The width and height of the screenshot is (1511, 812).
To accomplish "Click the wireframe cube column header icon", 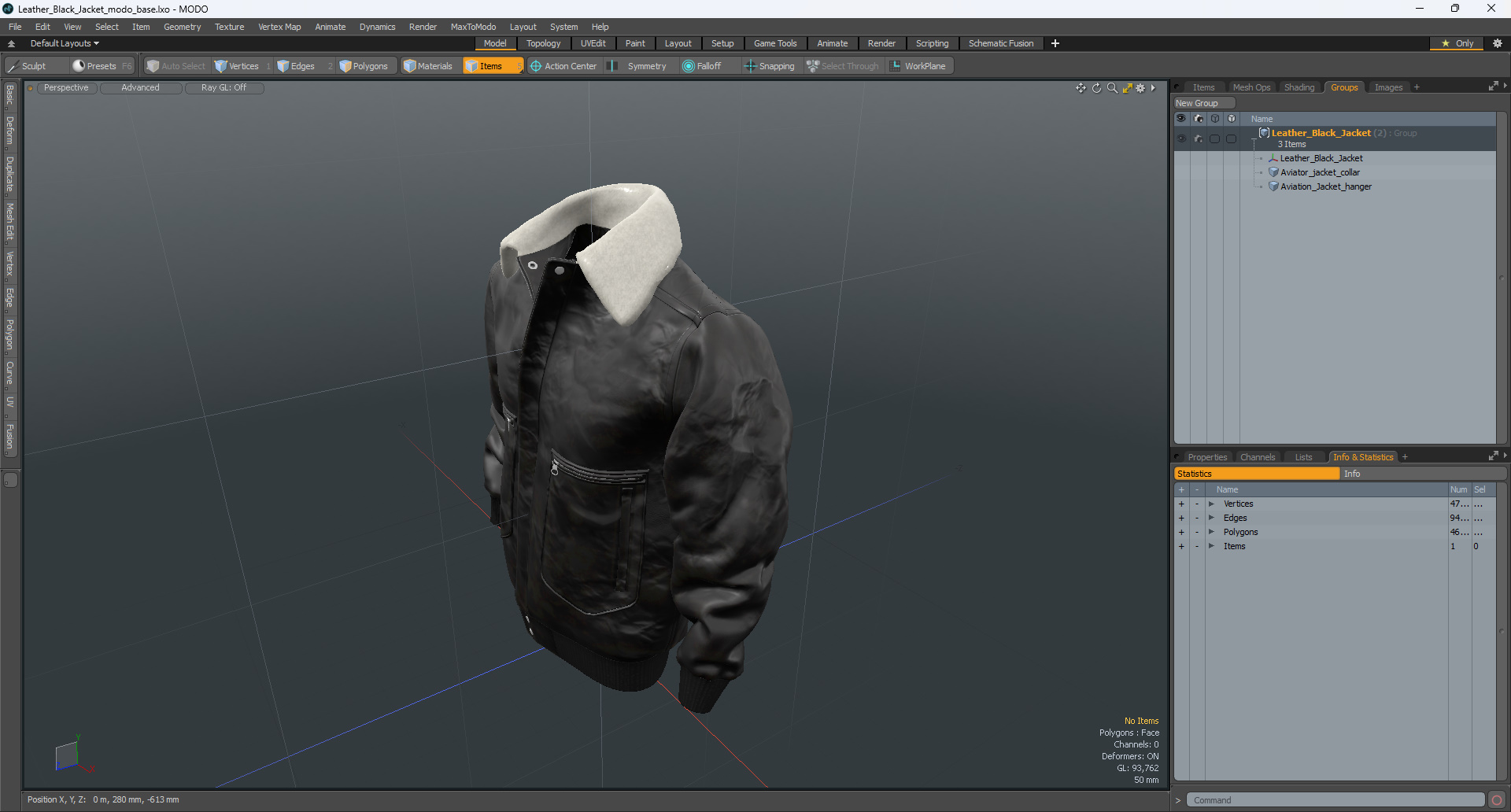I will click(1215, 119).
